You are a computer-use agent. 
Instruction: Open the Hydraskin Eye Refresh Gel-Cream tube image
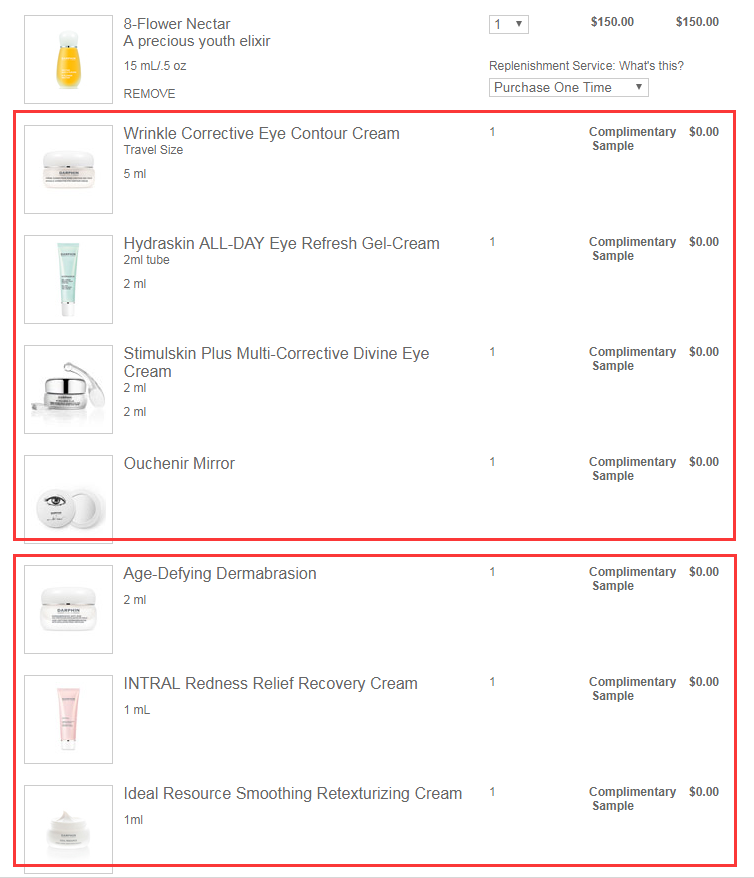tap(68, 279)
